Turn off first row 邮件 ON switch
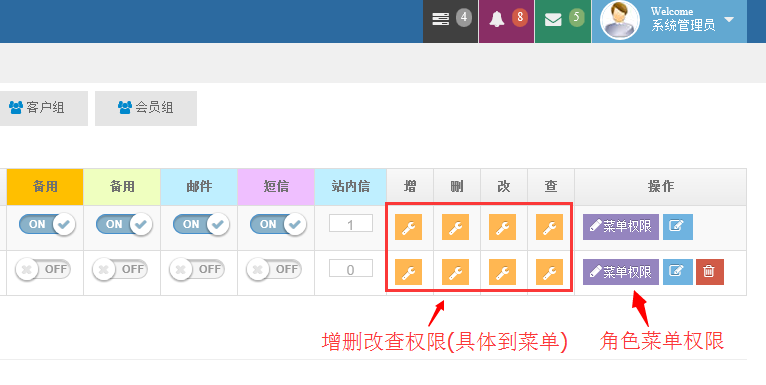The width and height of the screenshot is (766, 385). click(201, 224)
